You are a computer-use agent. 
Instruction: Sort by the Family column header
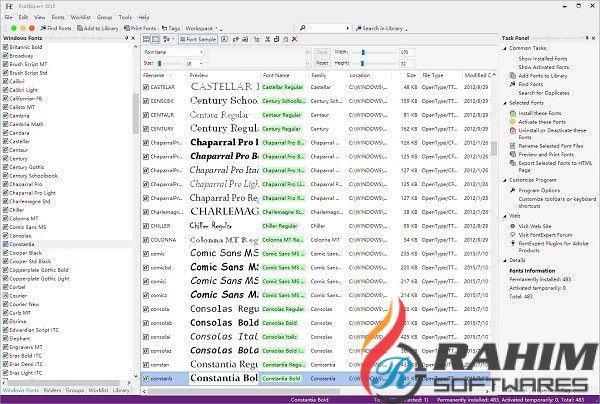coord(327,75)
